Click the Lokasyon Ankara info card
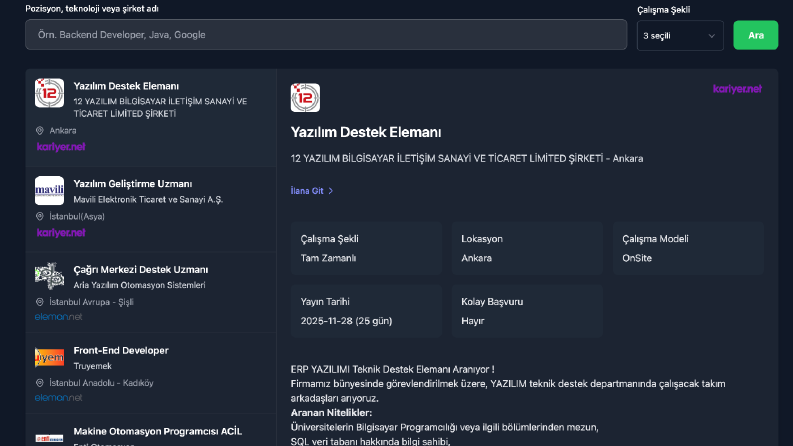This screenshot has width=793, height=446. (527, 248)
